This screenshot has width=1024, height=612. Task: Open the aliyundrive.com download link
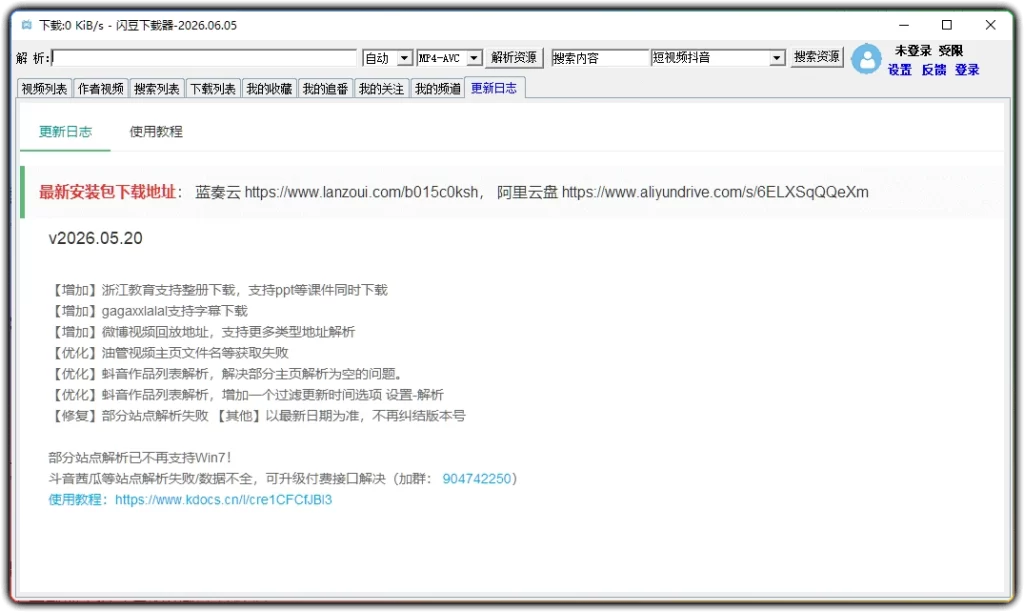[x=715, y=192]
